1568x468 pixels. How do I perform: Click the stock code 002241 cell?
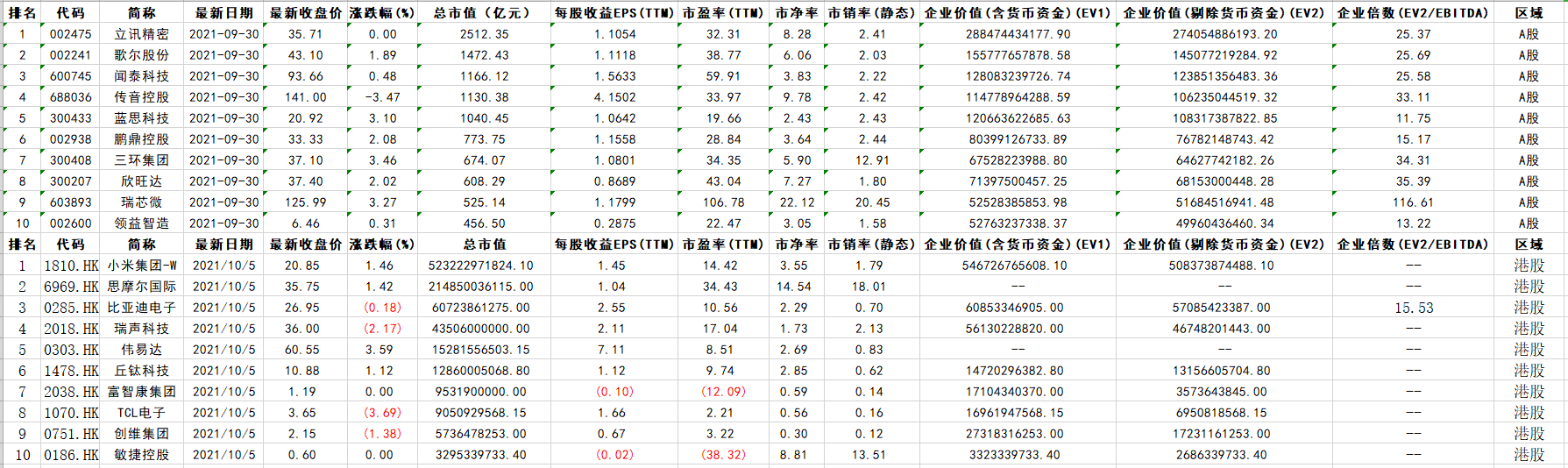pos(70,55)
